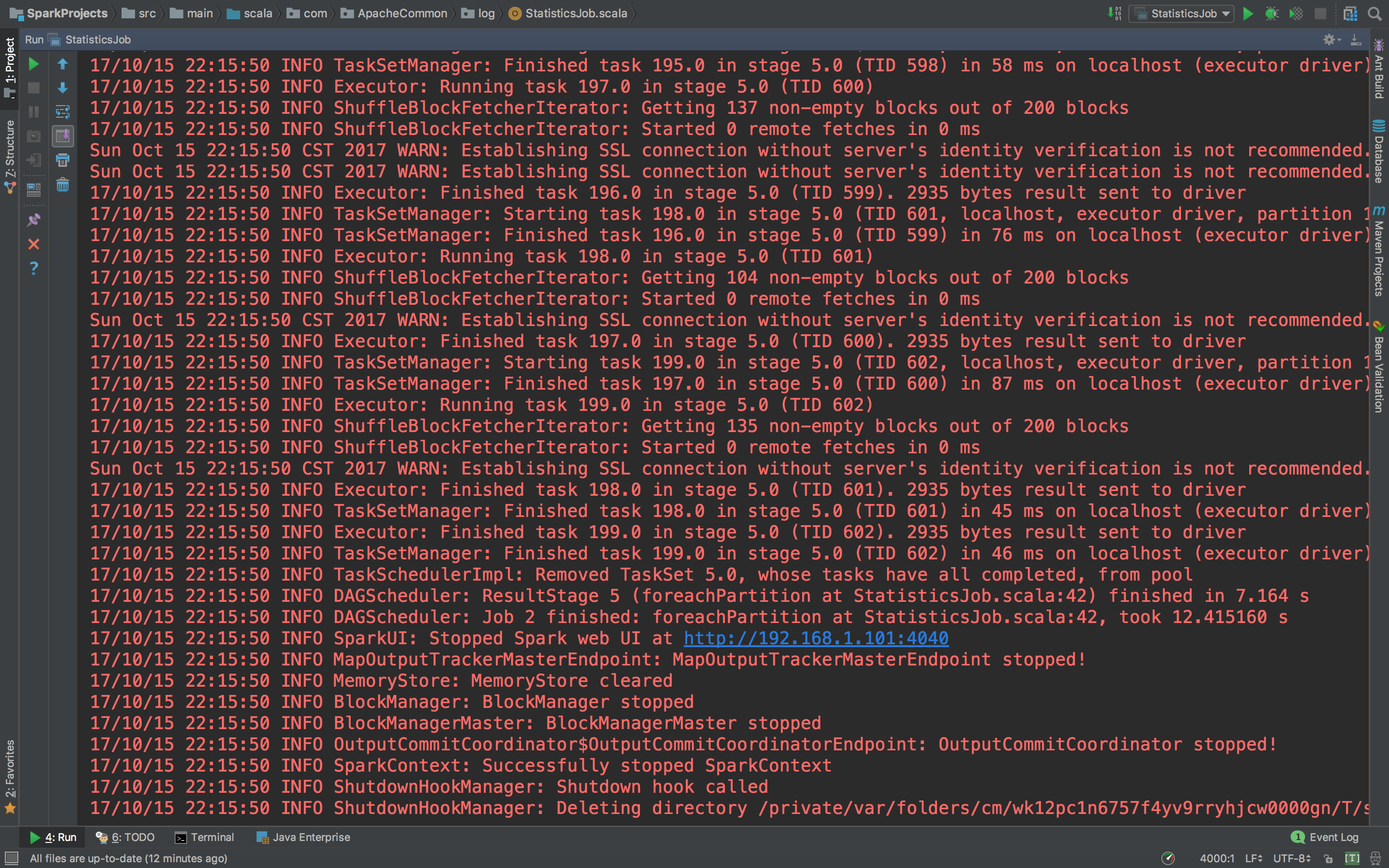This screenshot has width=1389, height=868.
Task: Click the print console output icon
Action: coord(63,160)
